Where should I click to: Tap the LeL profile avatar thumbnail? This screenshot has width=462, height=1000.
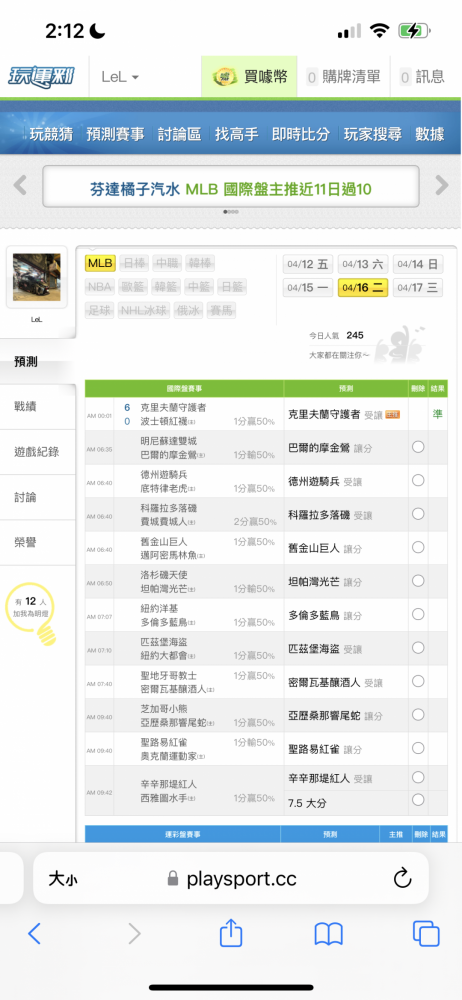(37, 277)
